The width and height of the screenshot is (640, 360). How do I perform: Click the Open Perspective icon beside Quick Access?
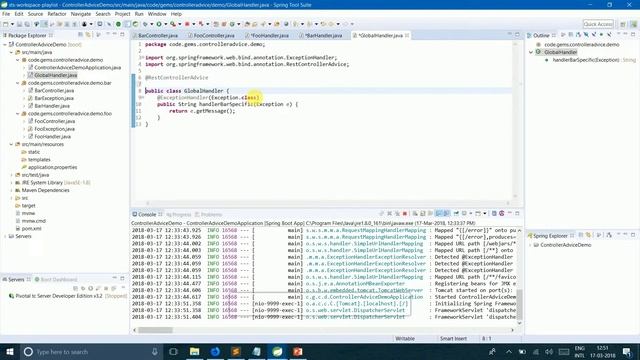pos(623,24)
